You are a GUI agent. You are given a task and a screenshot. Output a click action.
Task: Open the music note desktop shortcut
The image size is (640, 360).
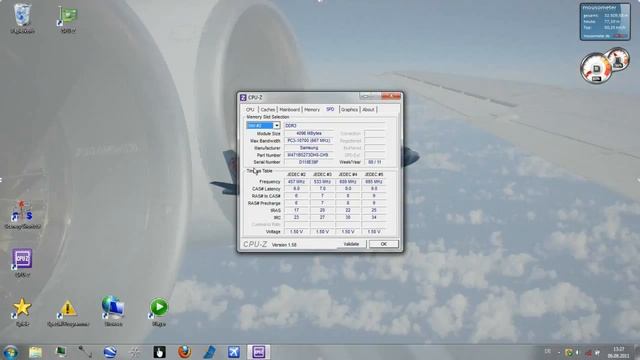tap(22, 214)
